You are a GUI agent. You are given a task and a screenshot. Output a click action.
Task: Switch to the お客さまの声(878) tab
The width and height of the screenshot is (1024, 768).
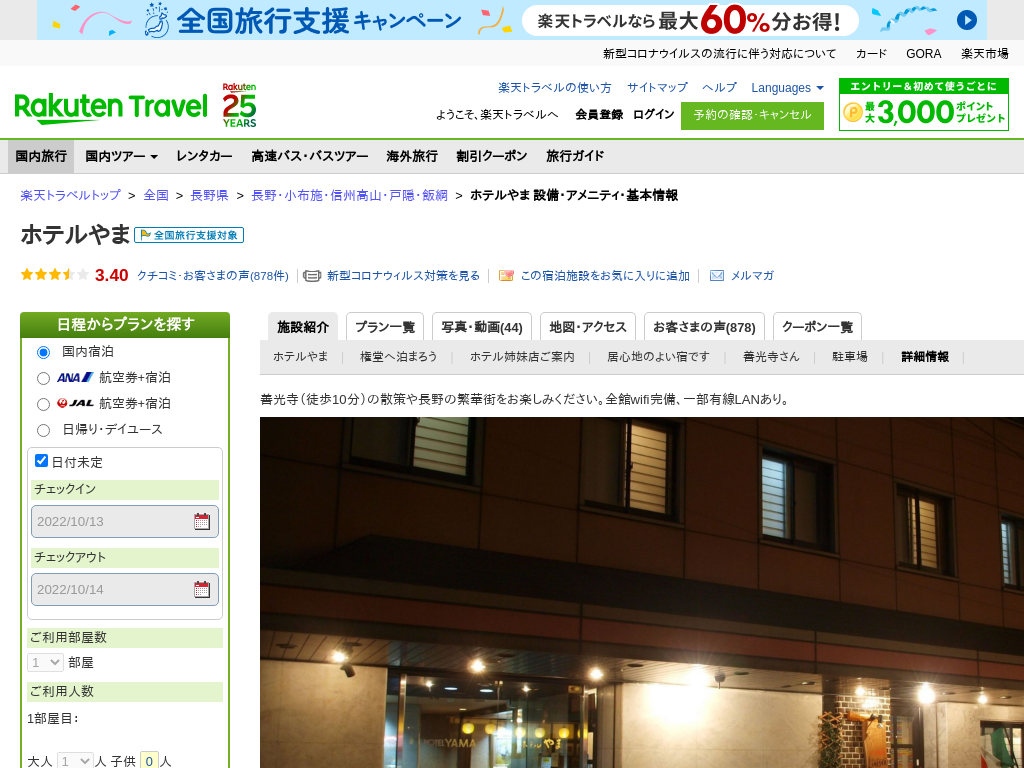704,327
